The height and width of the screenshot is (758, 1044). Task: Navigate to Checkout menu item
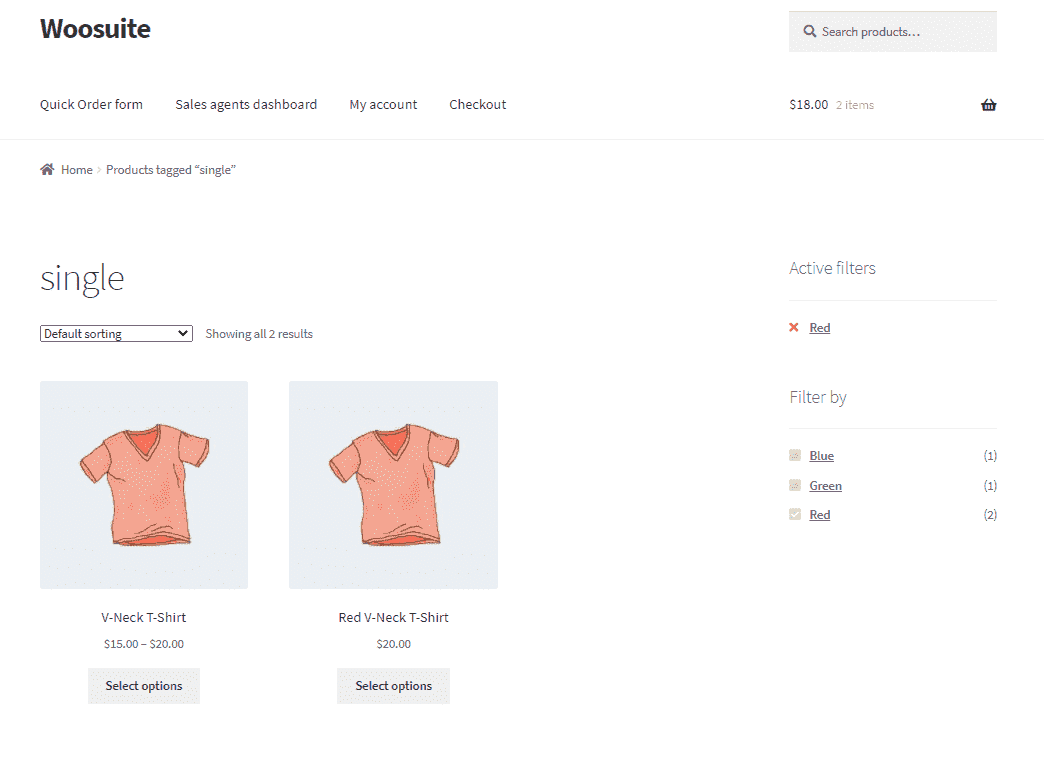click(477, 105)
